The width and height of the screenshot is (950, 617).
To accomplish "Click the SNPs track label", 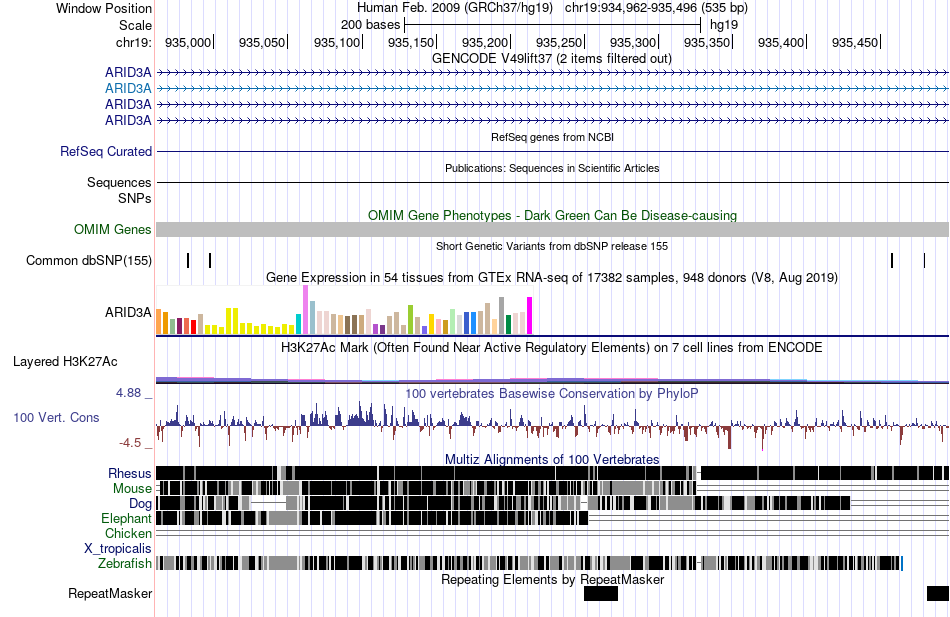I will 135,198.
